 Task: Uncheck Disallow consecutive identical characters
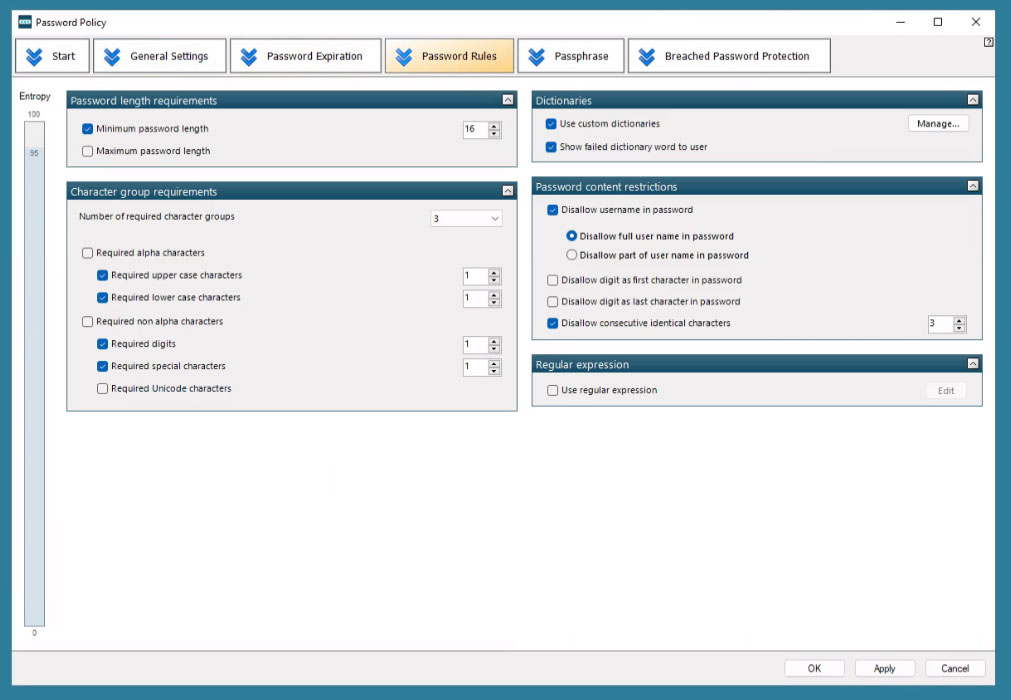pos(553,324)
